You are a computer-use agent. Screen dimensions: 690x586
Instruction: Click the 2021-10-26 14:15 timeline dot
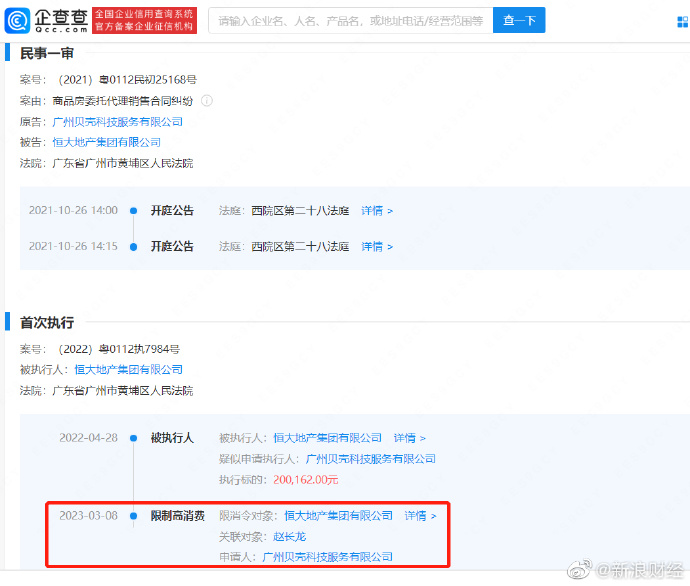133,247
